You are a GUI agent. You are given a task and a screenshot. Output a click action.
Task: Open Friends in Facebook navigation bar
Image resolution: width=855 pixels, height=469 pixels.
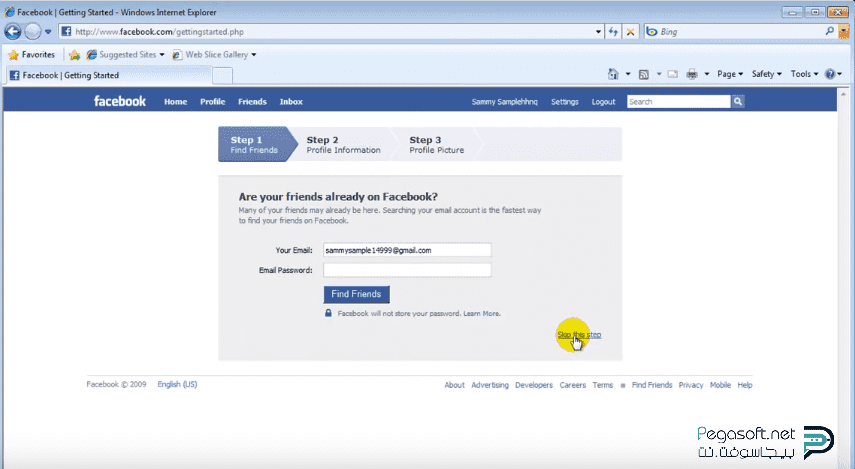pos(252,101)
